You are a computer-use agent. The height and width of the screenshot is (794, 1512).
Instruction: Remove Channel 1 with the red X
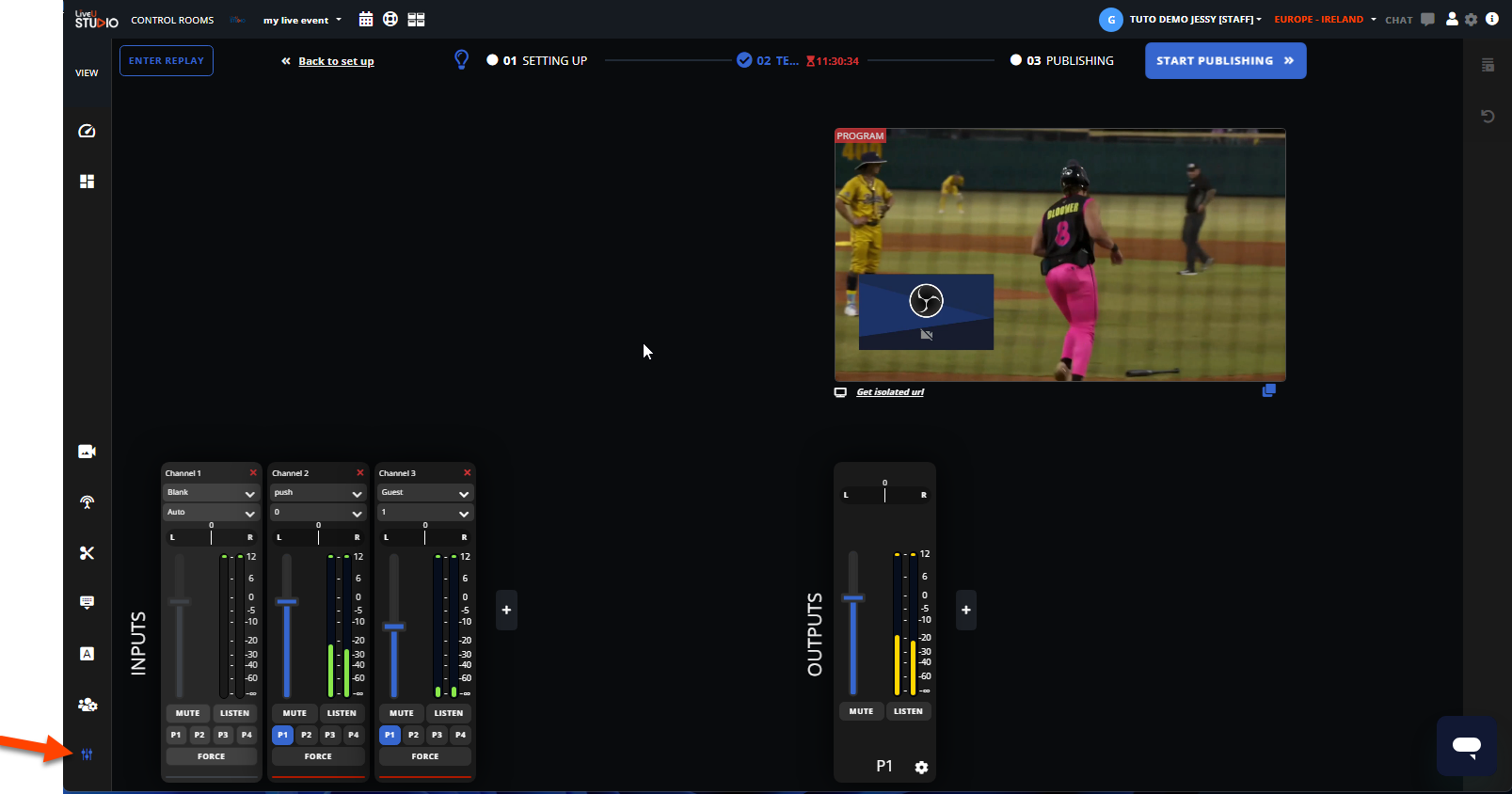pos(253,473)
